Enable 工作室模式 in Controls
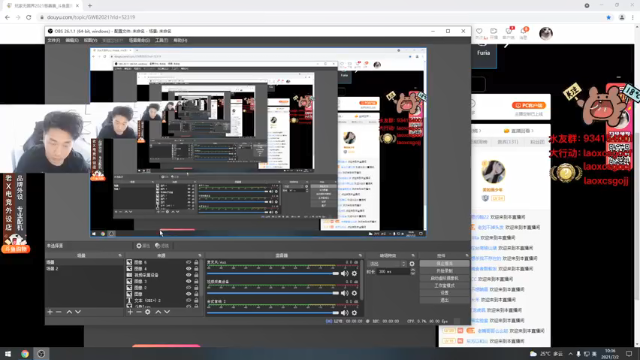This screenshot has width=640, height=360. tap(444, 286)
